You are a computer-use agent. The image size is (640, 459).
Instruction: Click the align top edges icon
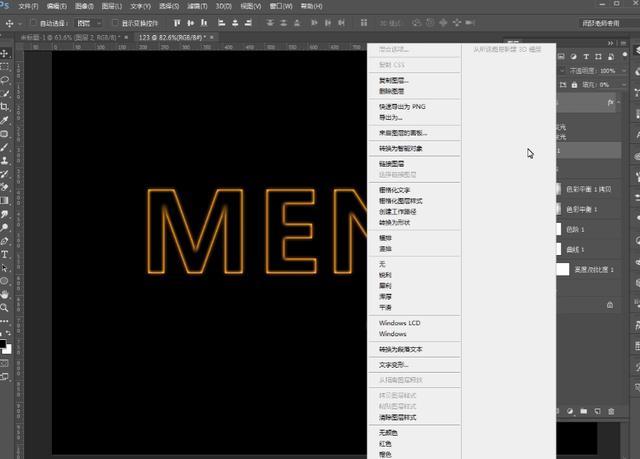(x=177, y=23)
